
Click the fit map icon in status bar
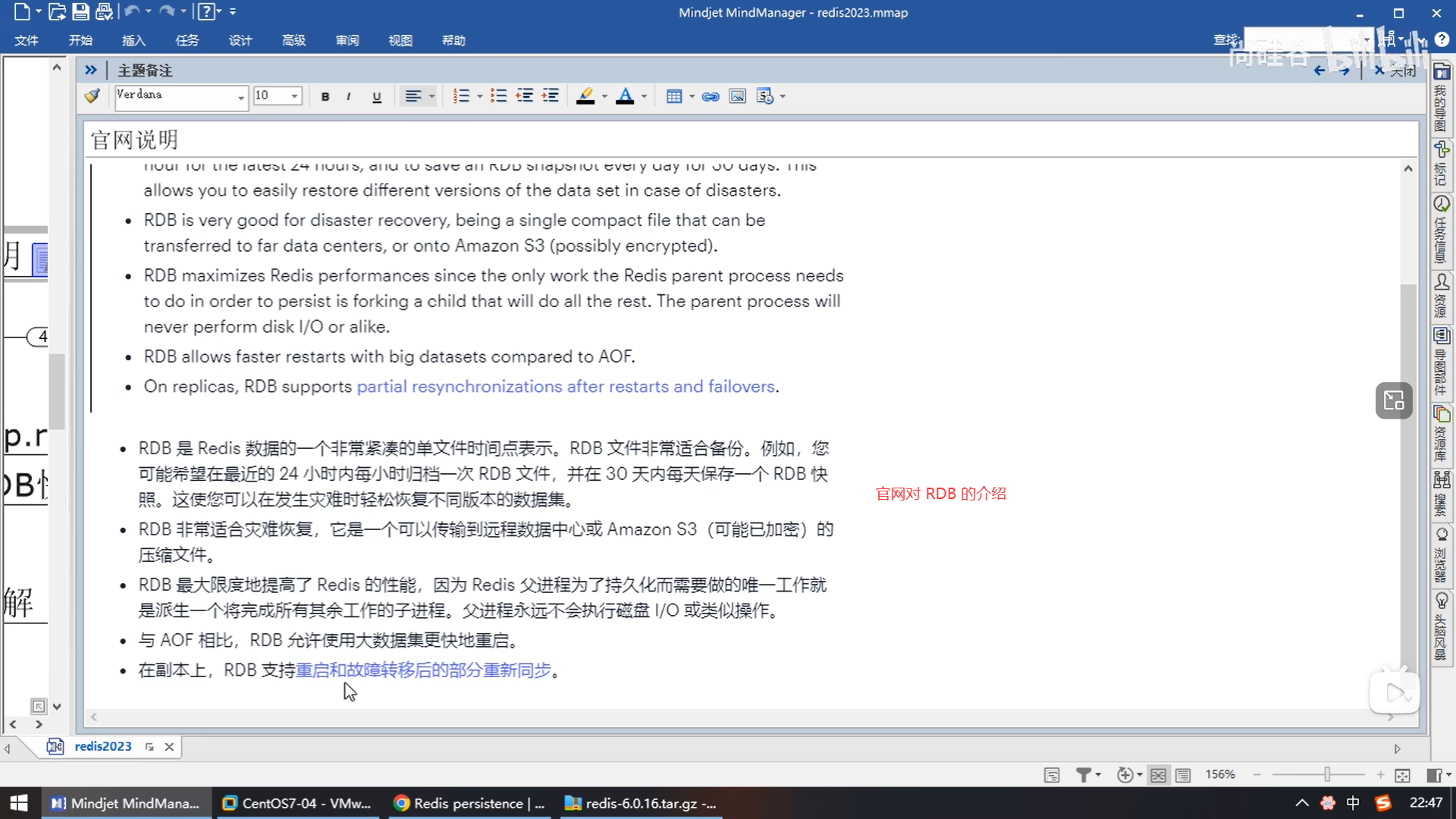click(x=1402, y=775)
